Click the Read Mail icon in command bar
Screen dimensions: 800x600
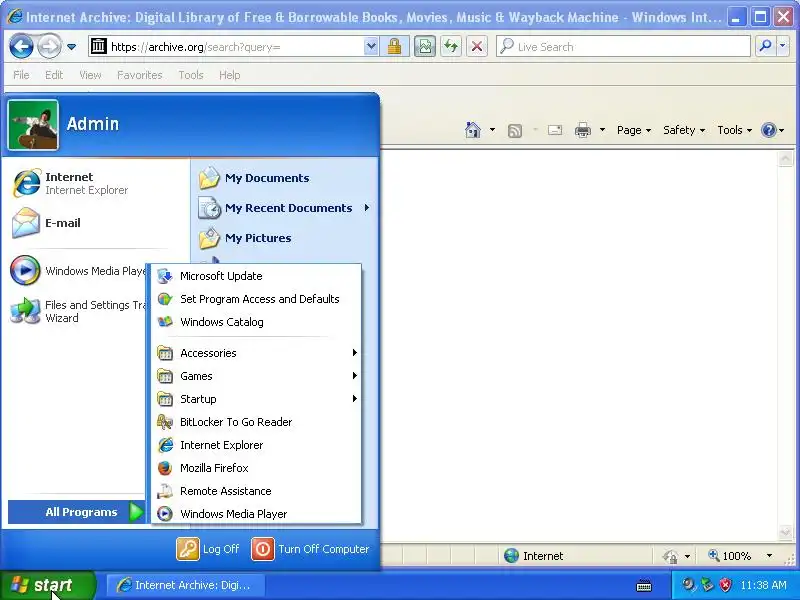tap(555, 130)
